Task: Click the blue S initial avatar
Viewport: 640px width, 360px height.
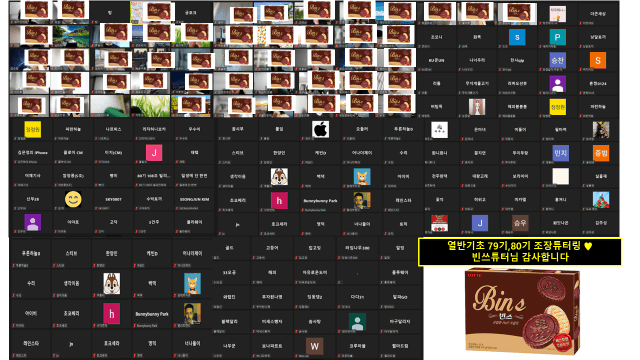Action: coord(517,37)
